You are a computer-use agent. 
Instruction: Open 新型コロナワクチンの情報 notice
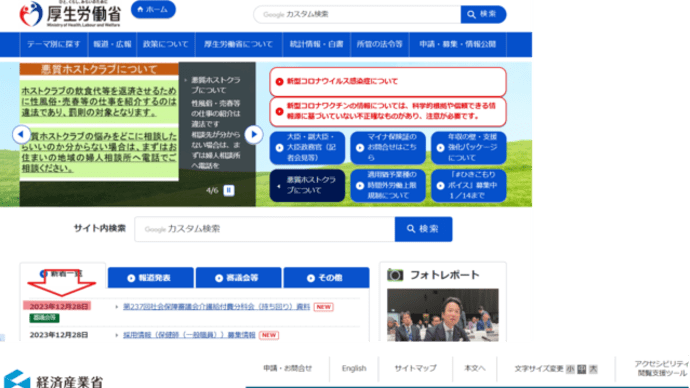click(388, 111)
